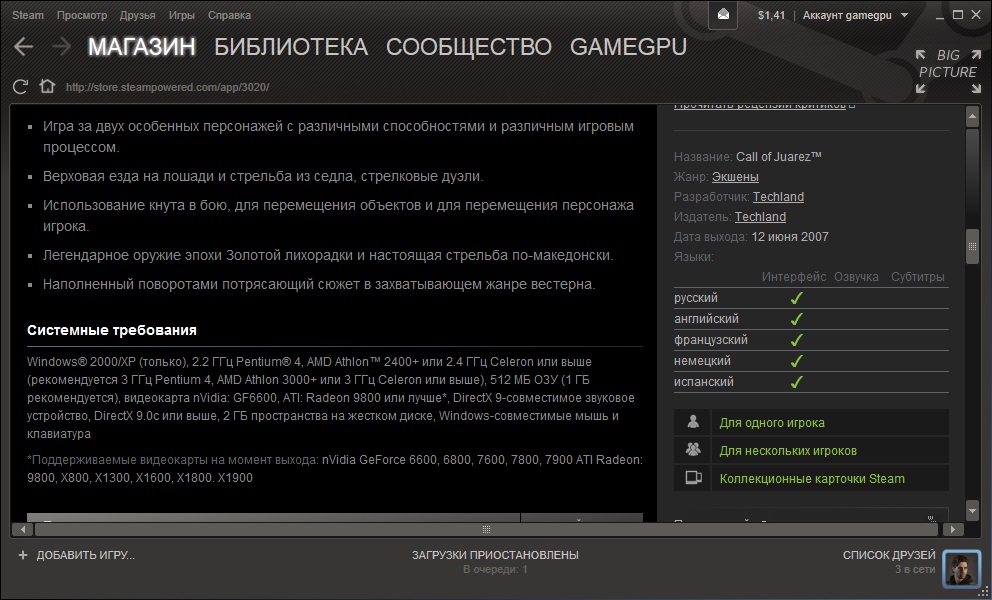Switch to the БИБЛИОТЕКА tab
This screenshot has width=992, height=600.
291,47
